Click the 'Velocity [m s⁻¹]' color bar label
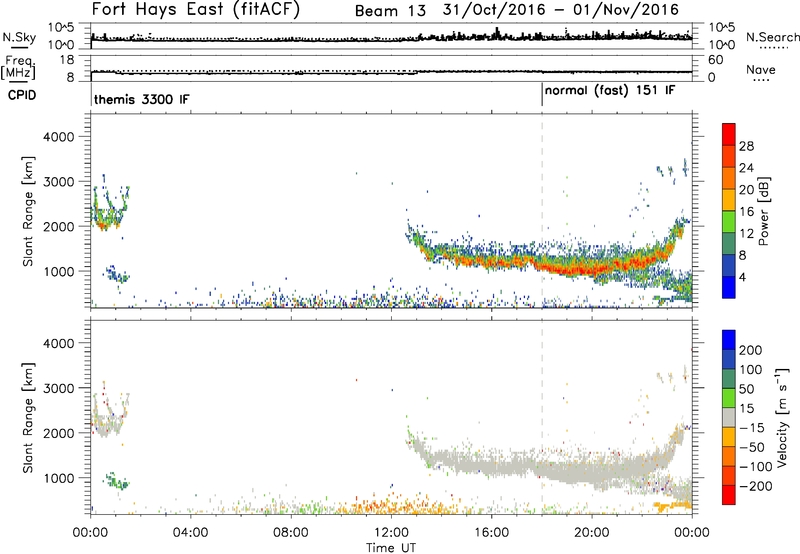This screenshot has height=554, width=800. pyautogui.click(x=782, y=417)
